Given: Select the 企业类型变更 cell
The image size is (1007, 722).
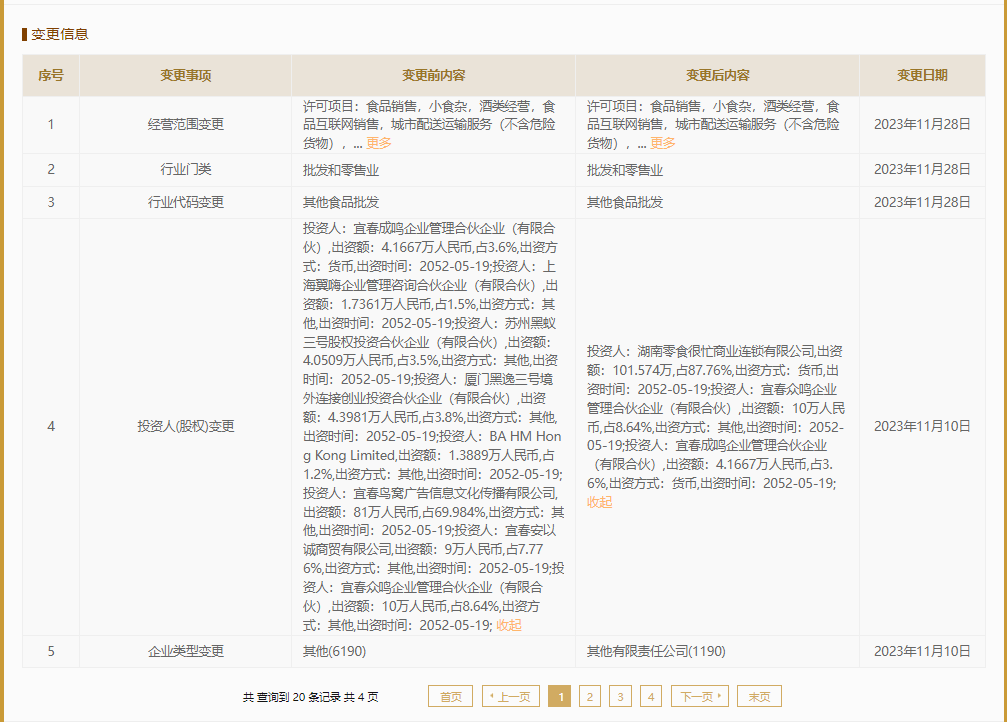Looking at the screenshot, I should pos(186,651).
